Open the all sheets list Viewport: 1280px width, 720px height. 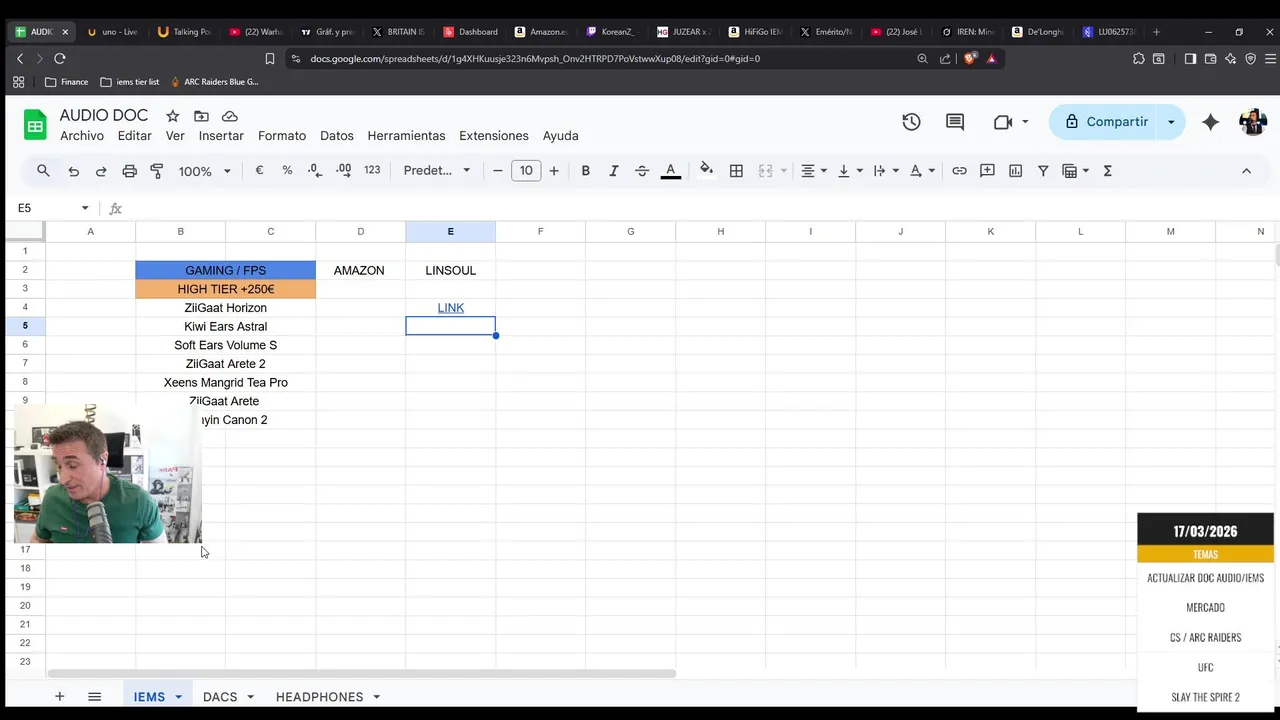pyautogui.click(x=94, y=697)
